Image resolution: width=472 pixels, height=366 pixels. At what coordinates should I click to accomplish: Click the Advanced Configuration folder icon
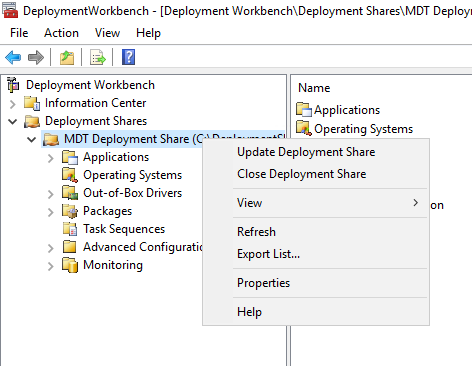70,247
